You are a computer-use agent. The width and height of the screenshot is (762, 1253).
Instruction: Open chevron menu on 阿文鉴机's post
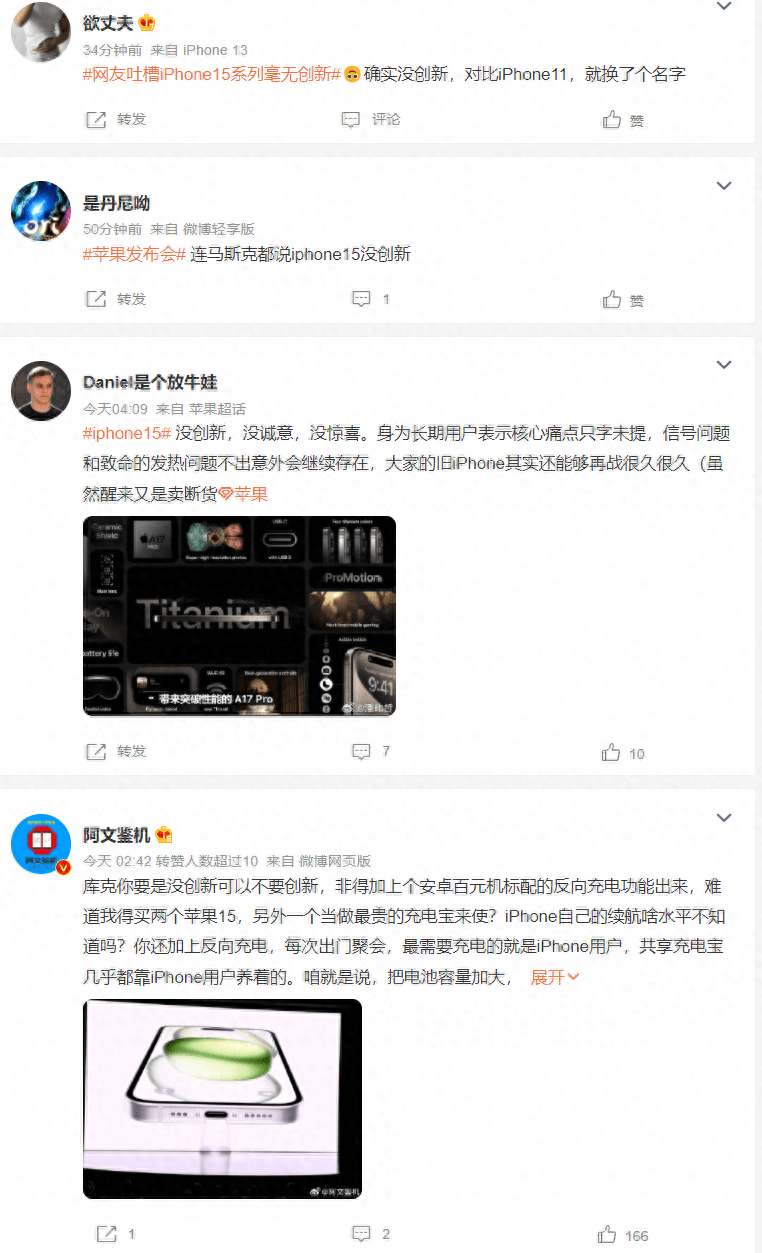point(725,818)
